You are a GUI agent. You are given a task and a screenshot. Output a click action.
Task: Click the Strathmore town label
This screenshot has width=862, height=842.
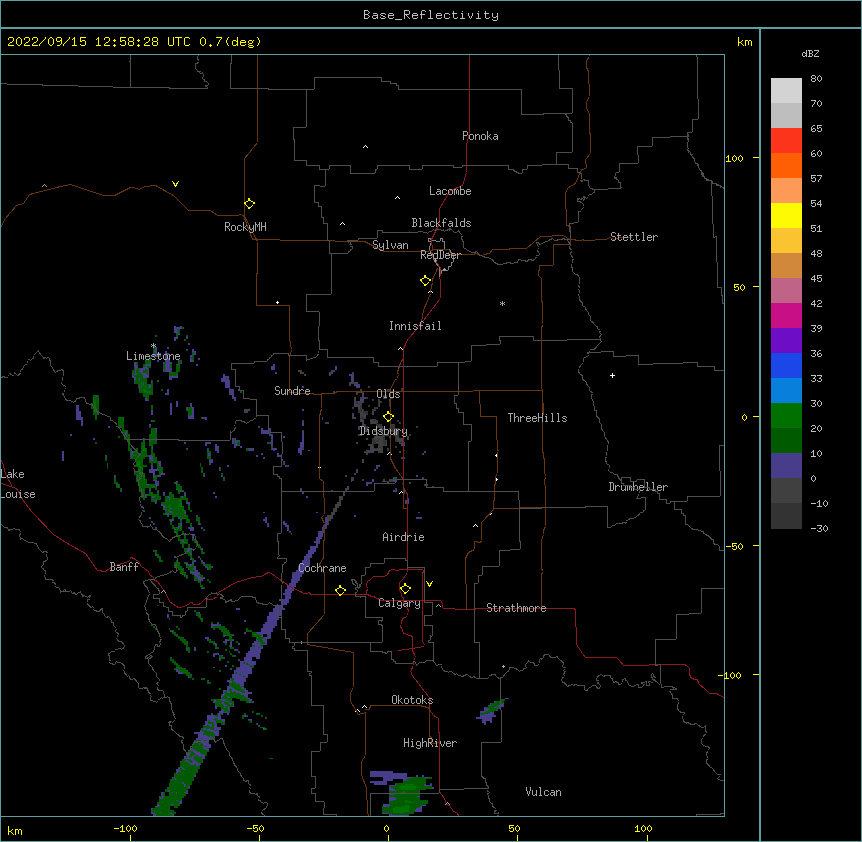point(516,608)
